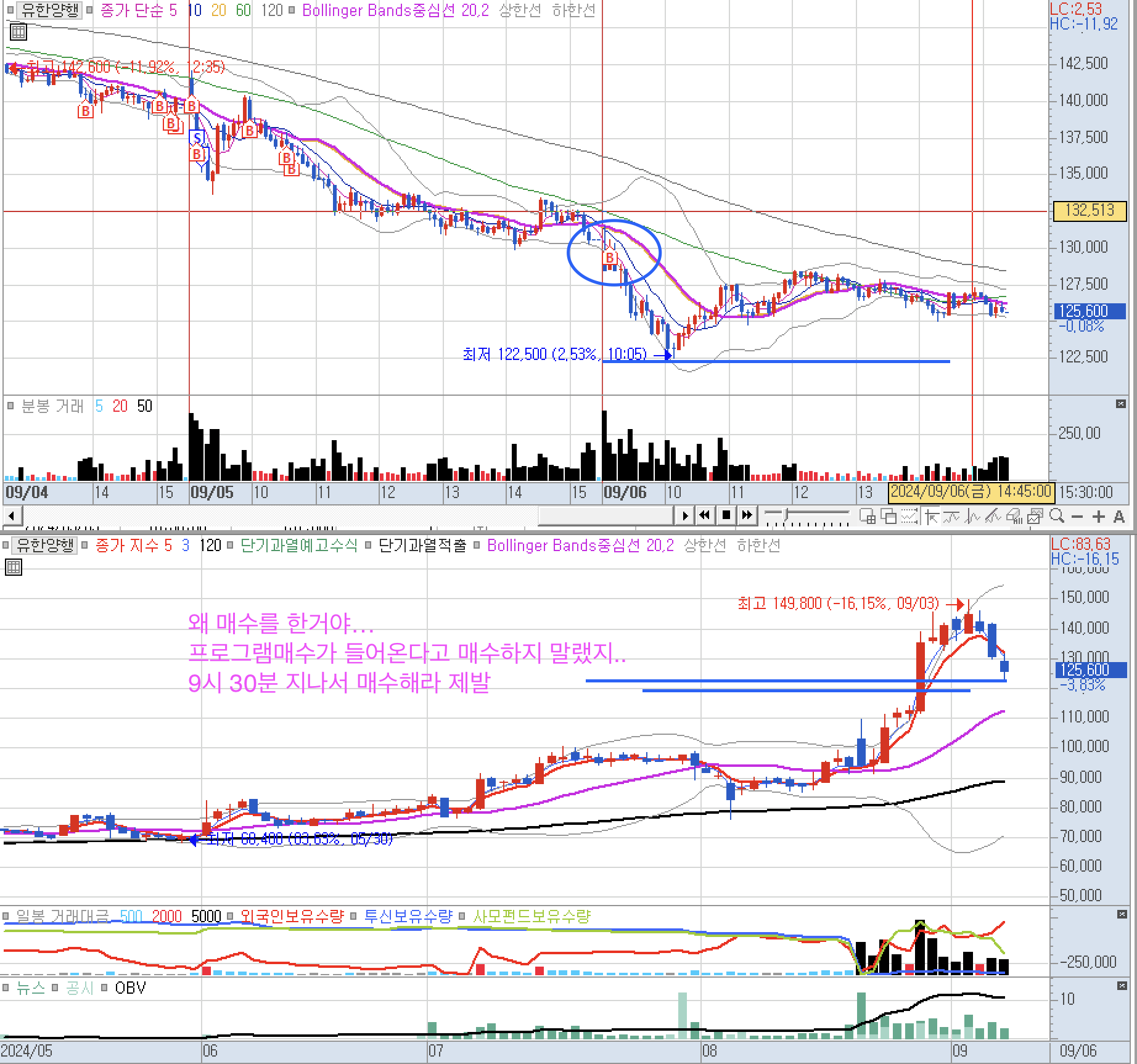Toggle the 공시 indicator checkbox
Image resolution: width=1137 pixels, height=1064 pixels.
coord(55,988)
